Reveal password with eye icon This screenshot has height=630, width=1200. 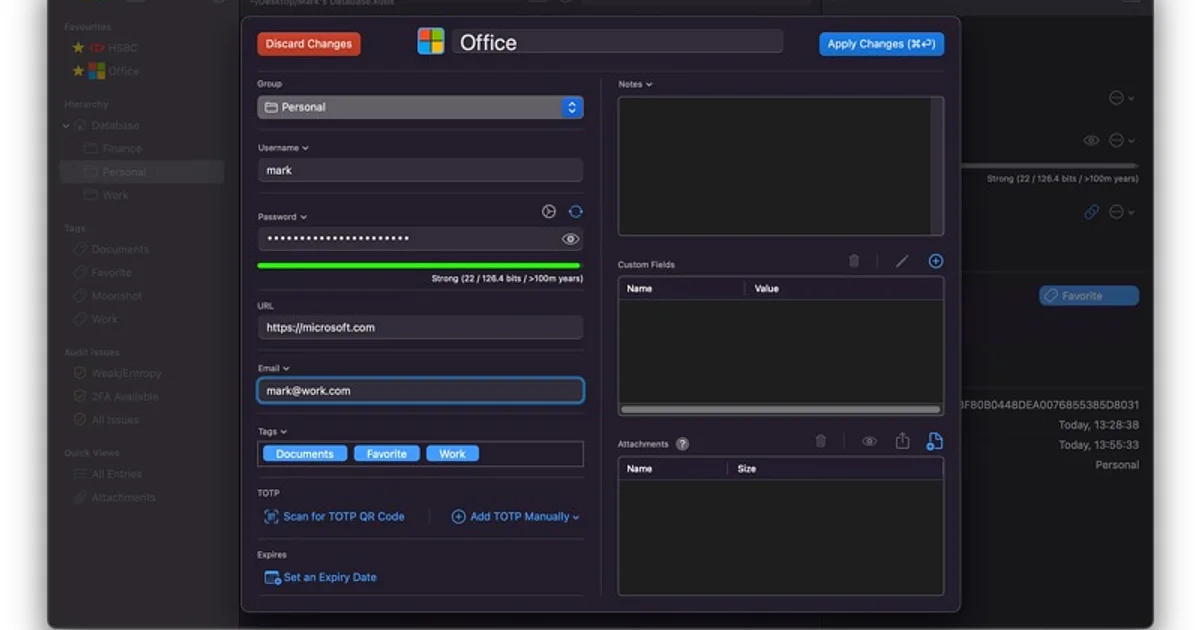(570, 239)
